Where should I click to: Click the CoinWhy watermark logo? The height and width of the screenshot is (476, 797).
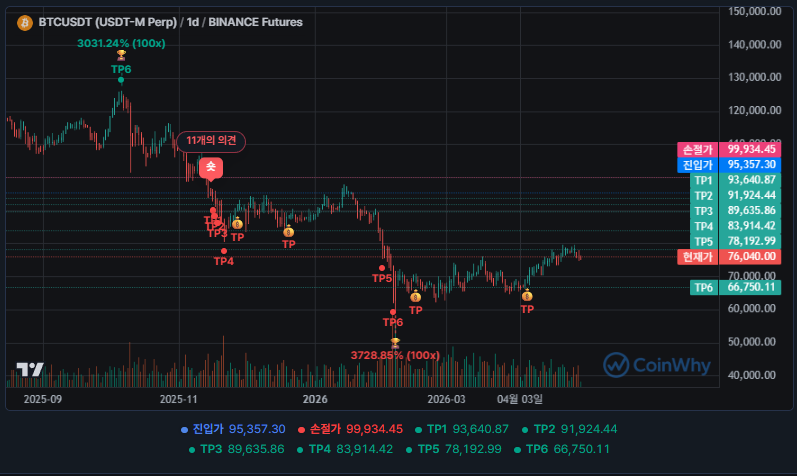point(655,364)
